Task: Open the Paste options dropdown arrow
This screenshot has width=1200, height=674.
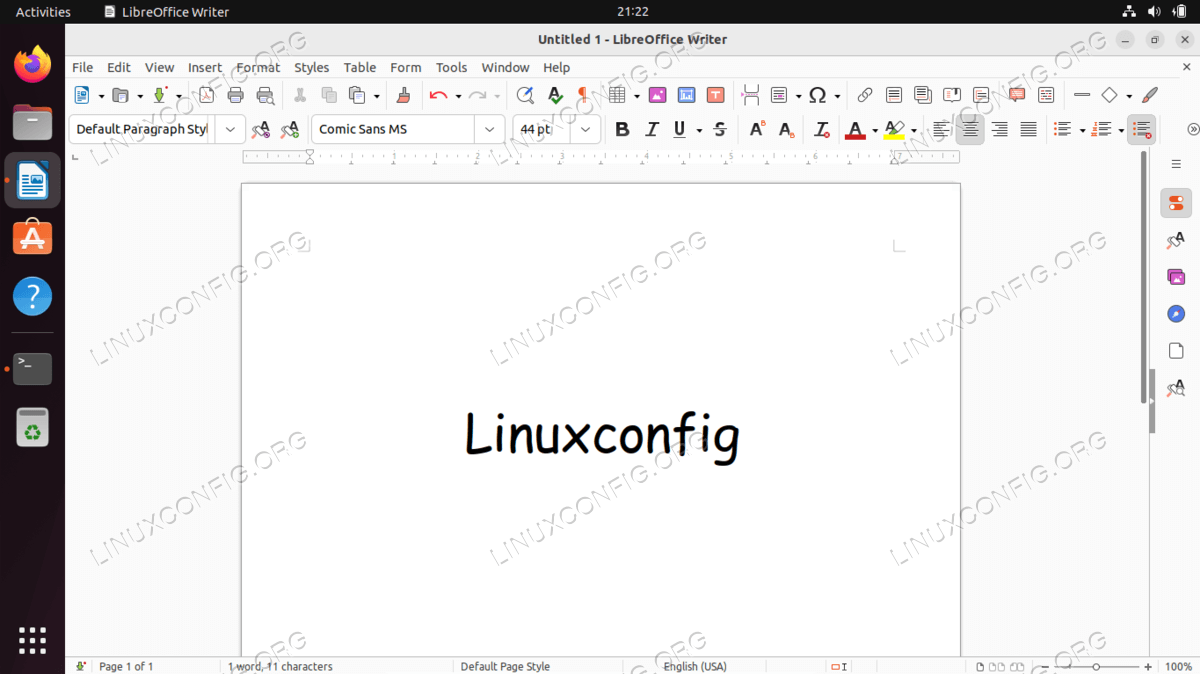Action: (377, 96)
